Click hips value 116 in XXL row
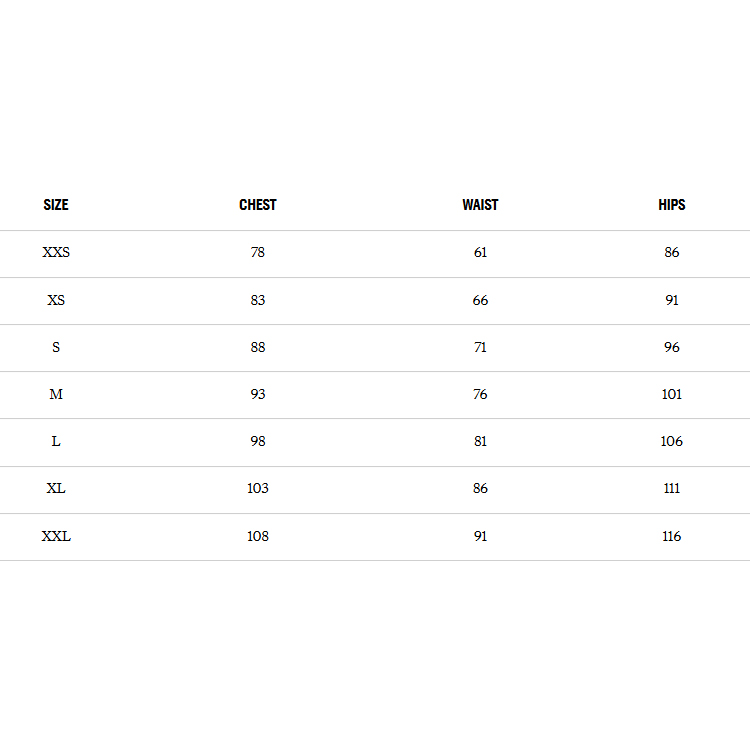The height and width of the screenshot is (750, 750). tap(672, 536)
